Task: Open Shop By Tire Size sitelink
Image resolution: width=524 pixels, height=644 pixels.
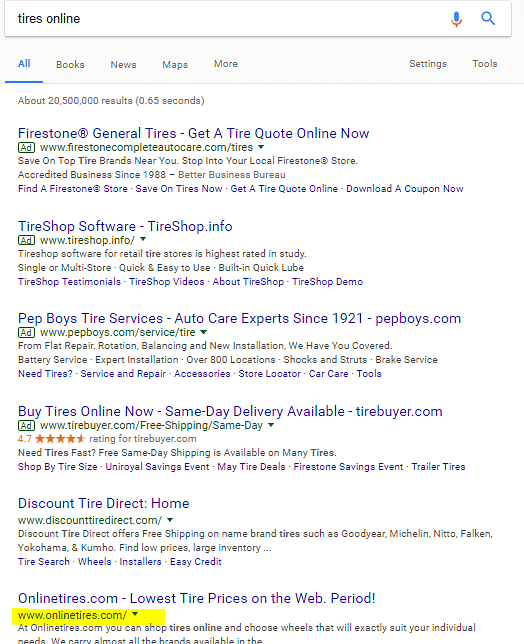Action: 57,467
